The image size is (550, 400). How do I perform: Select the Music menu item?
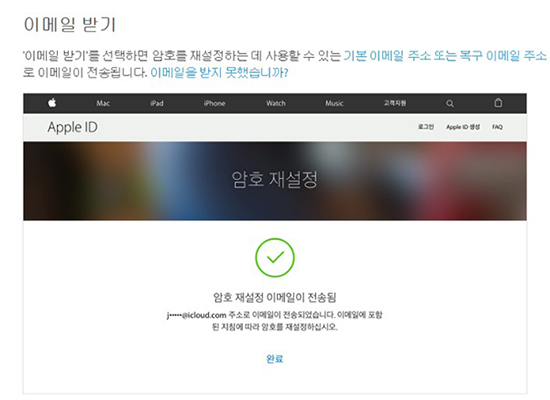(x=334, y=103)
